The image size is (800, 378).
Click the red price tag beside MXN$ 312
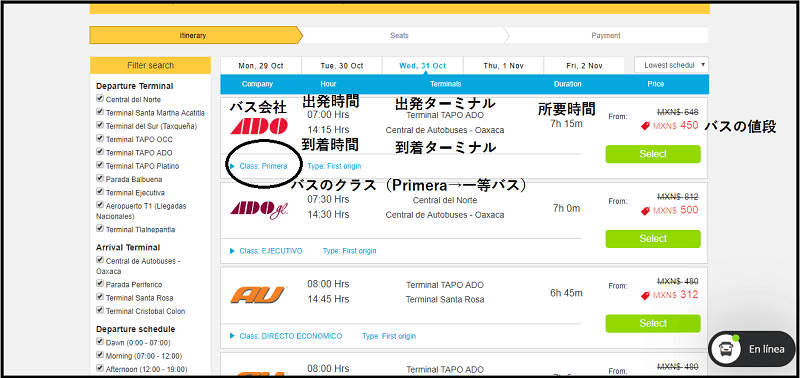645,295
